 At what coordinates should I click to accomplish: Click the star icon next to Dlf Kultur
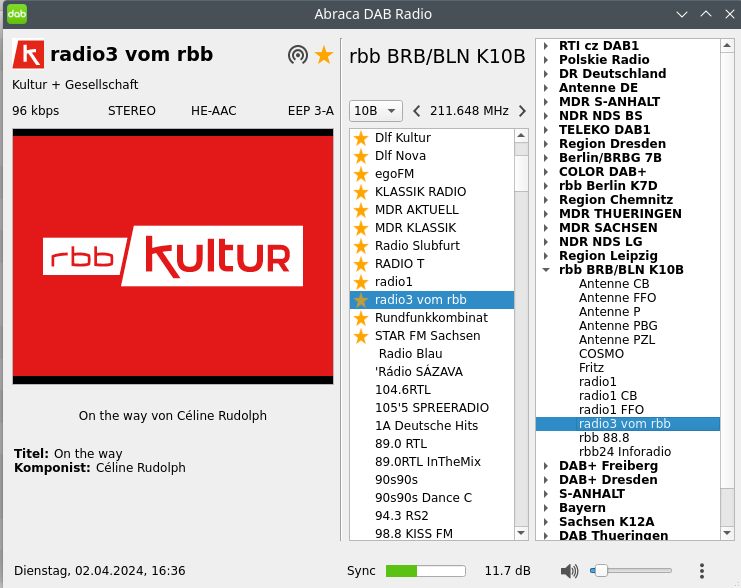(x=361, y=138)
